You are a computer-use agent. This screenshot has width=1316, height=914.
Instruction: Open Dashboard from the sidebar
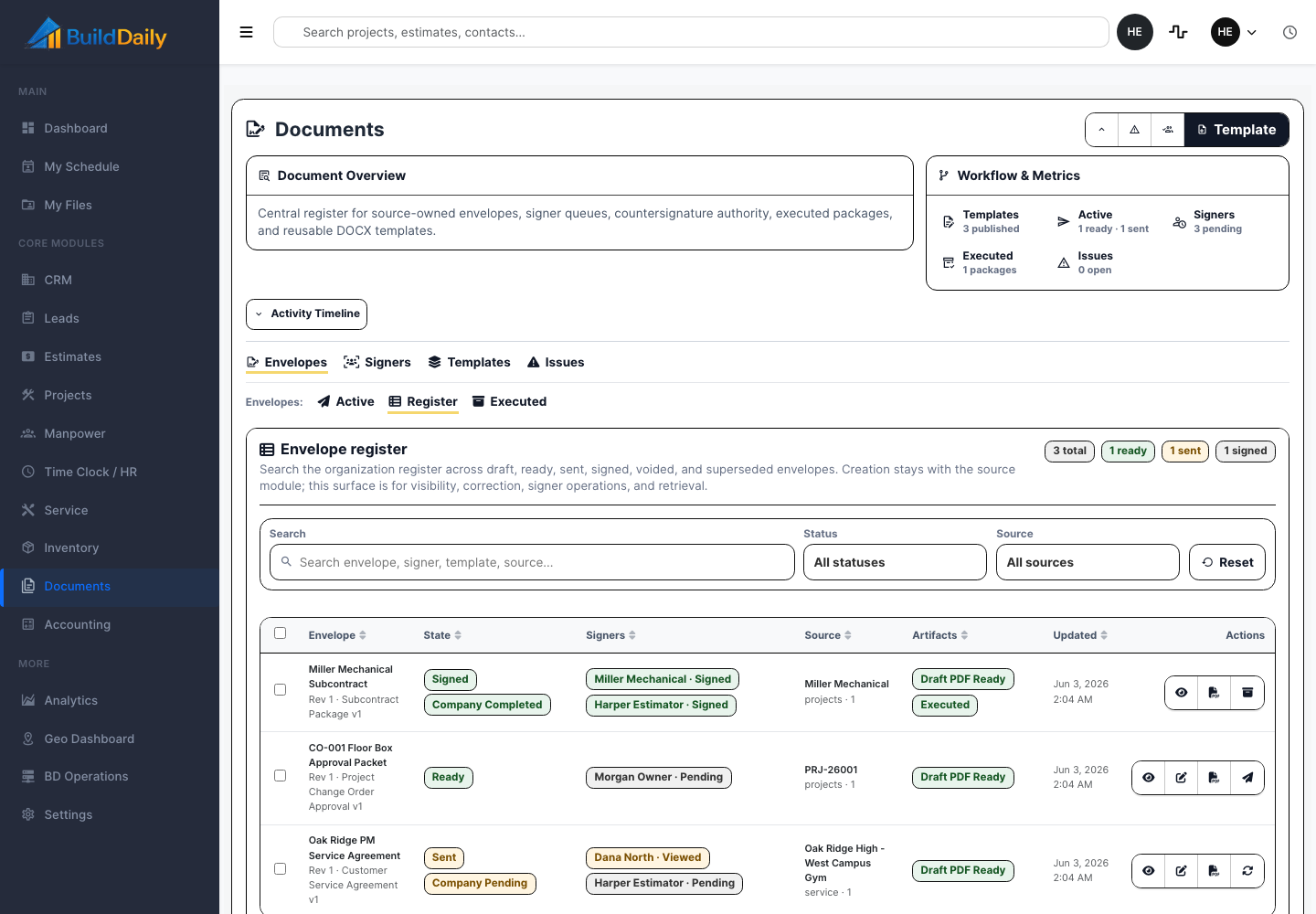pyautogui.click(x=110, y=128)
